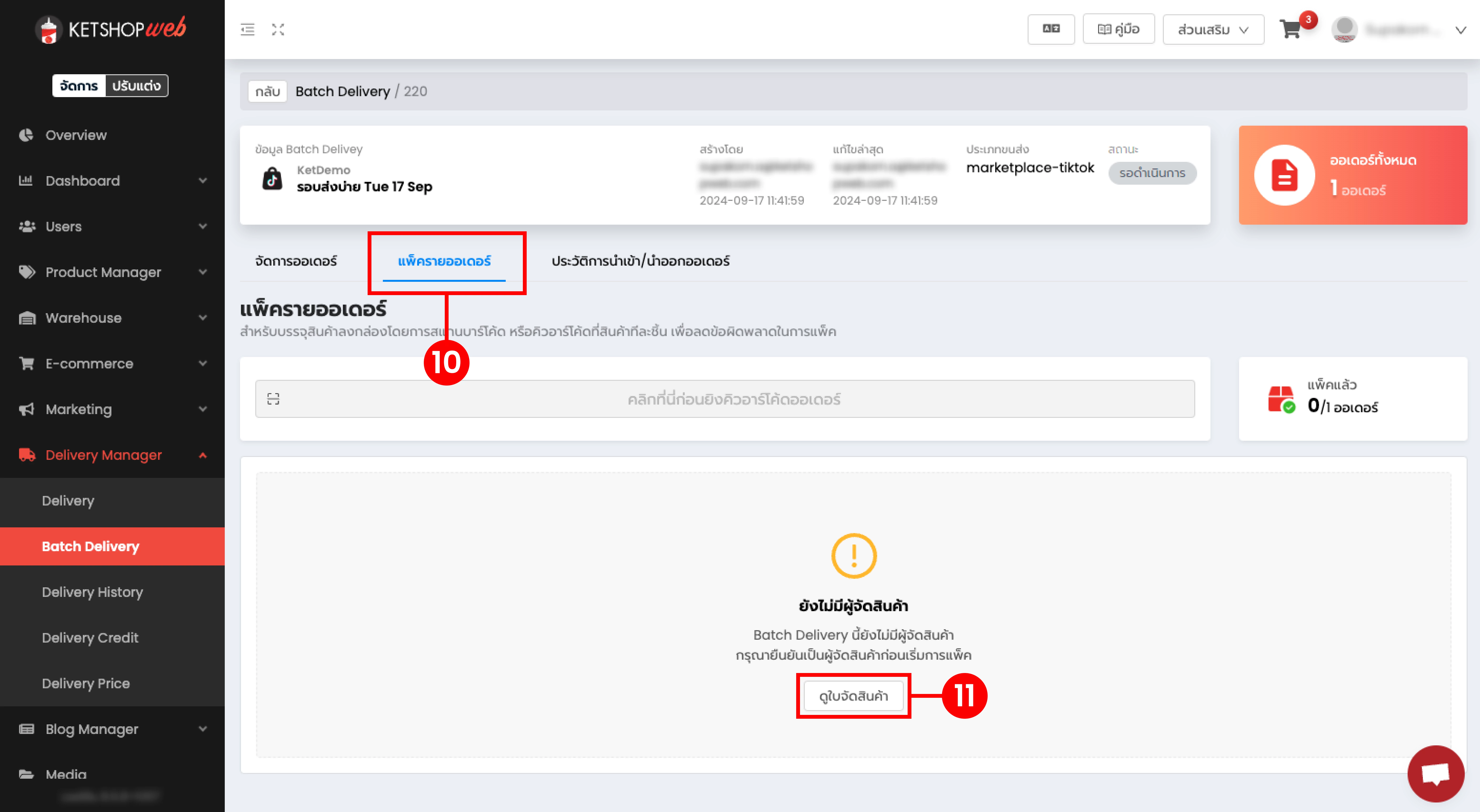Click the Marketing megaphone icon
Screen dimensions: 1480x812
[26, 409]
